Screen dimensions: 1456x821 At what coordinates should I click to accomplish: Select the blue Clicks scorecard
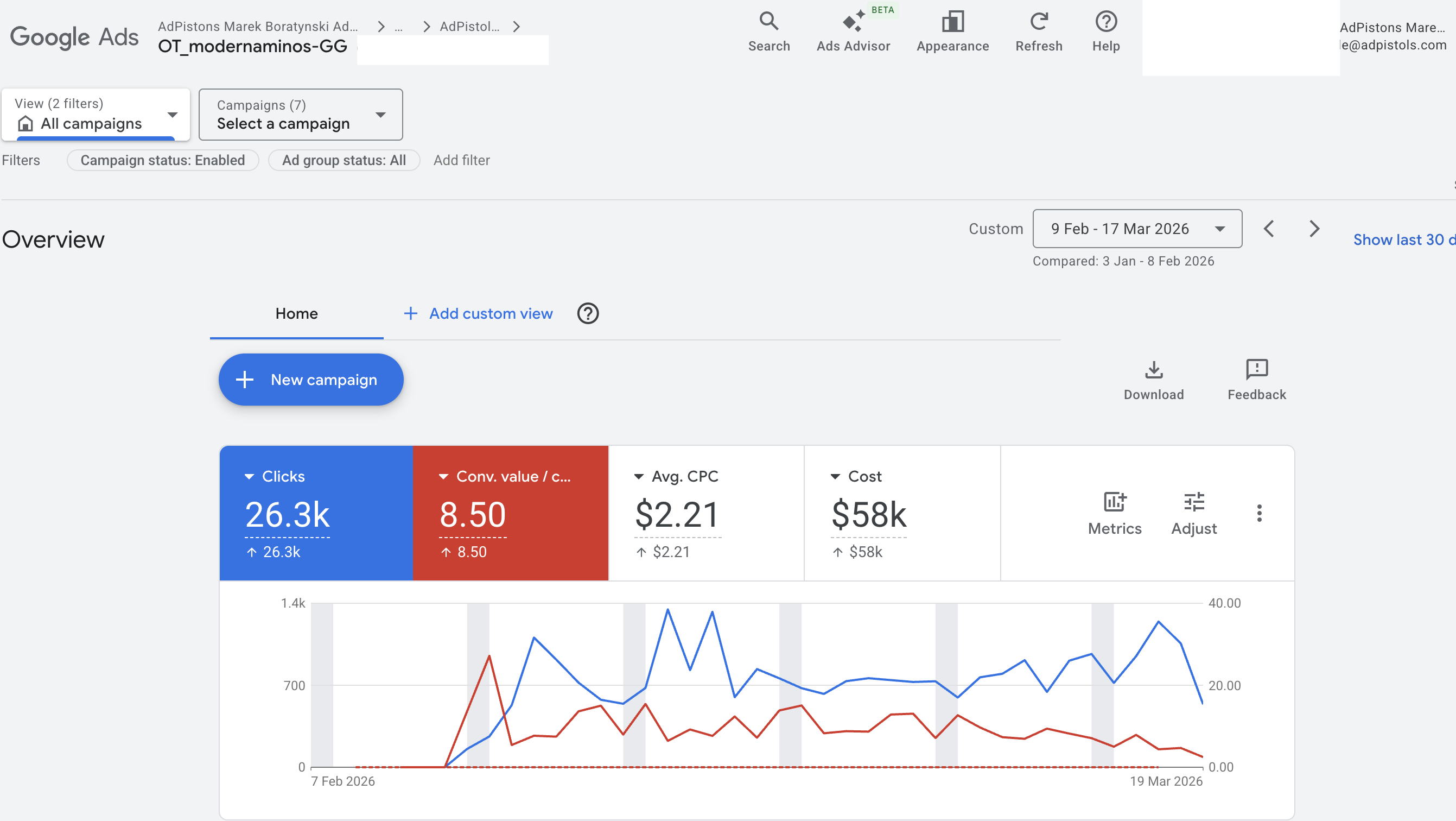click(316, 513)
